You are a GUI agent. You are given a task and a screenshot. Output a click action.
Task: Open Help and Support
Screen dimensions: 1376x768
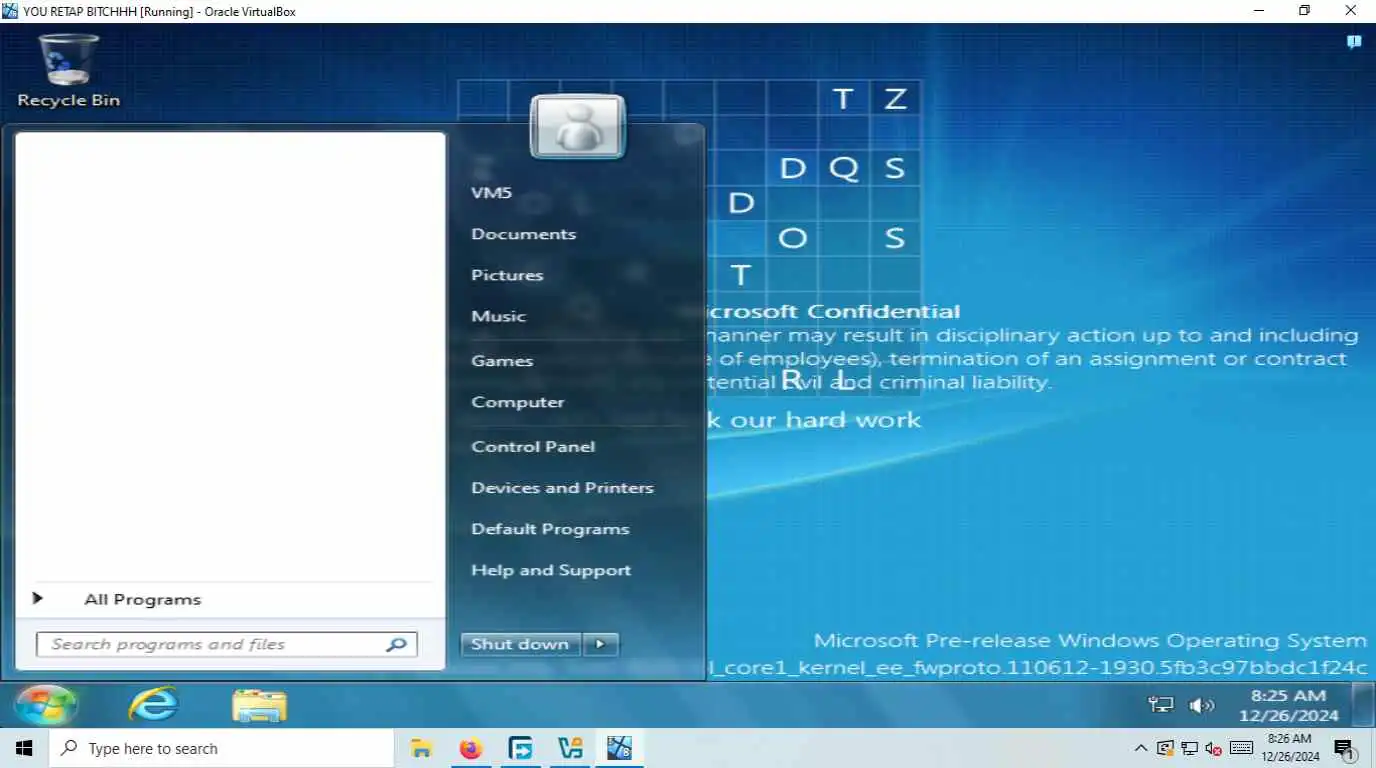point(551,570)
